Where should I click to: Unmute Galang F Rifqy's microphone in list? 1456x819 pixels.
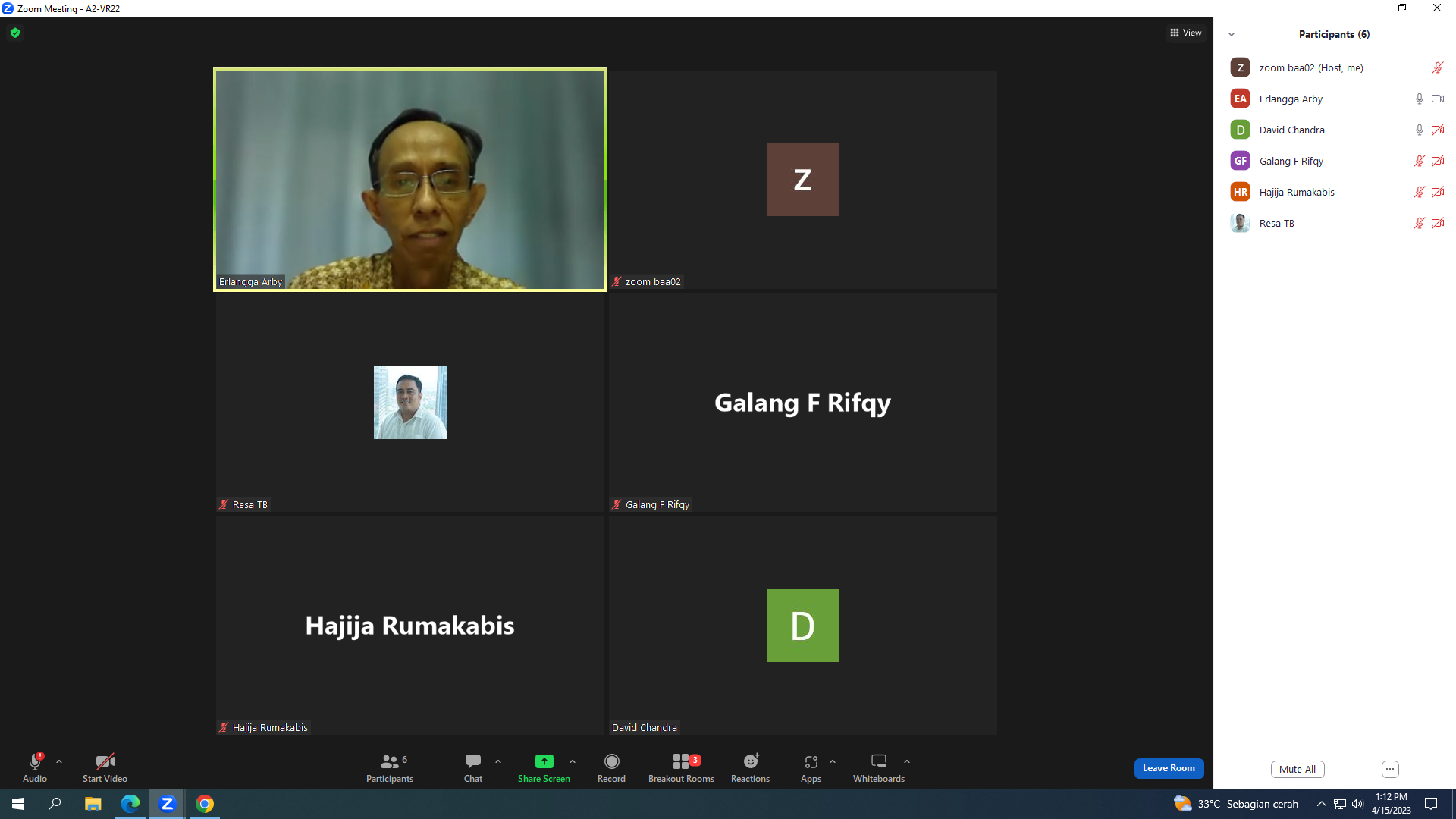[1420, 161]
